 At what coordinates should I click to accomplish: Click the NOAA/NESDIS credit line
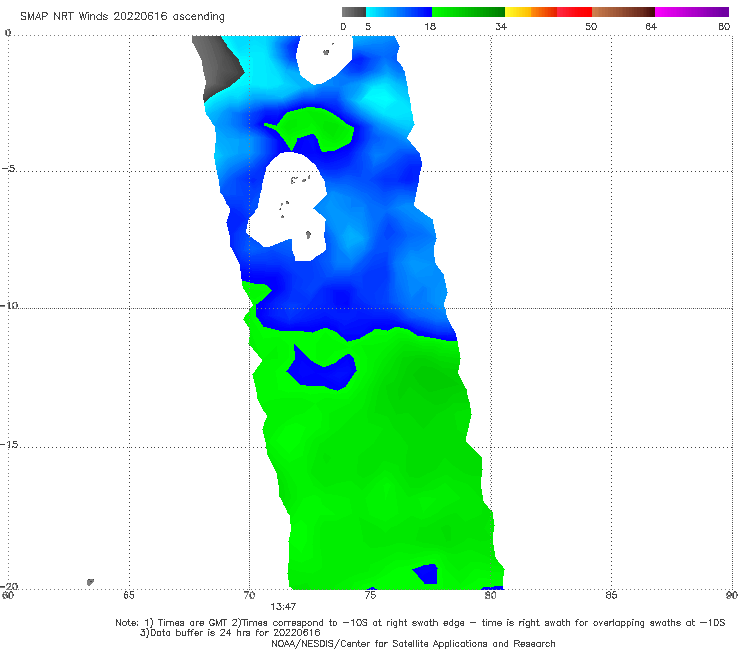click(x=413, y=644)
